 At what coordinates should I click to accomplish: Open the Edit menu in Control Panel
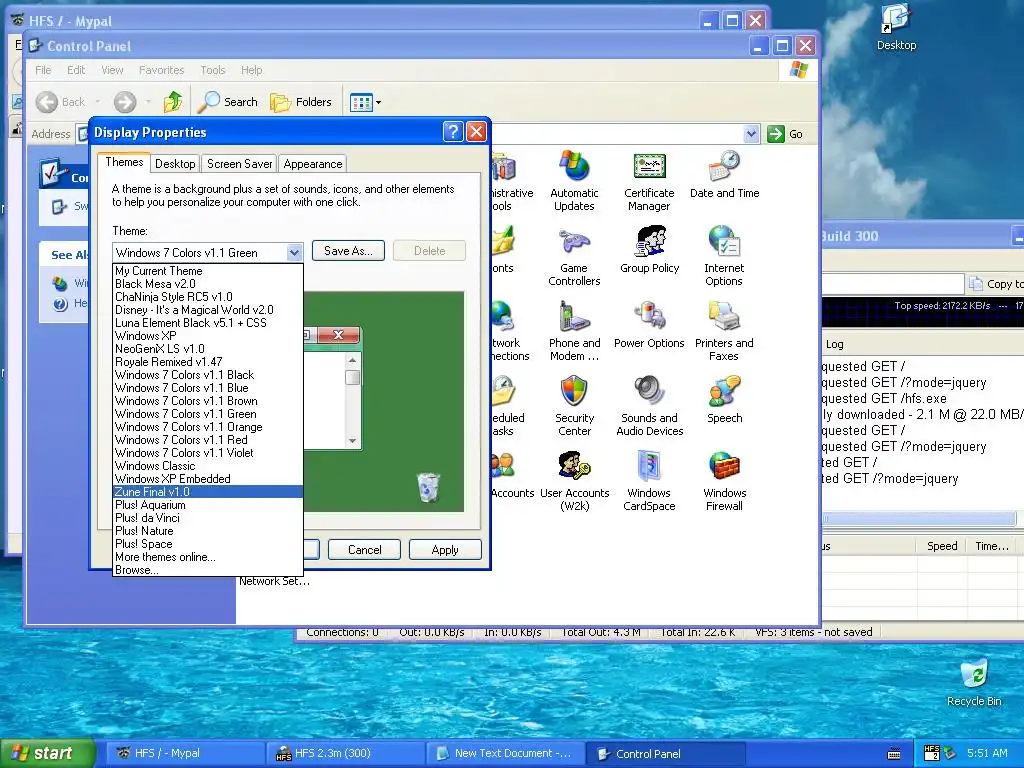click(x=76, y=70)
